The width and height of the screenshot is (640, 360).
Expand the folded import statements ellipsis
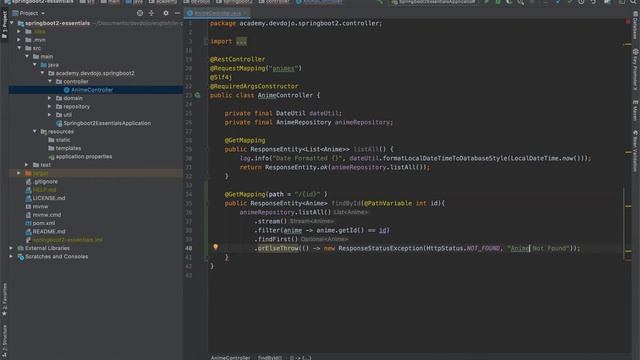pyautogui.click(x=241, y=41)
